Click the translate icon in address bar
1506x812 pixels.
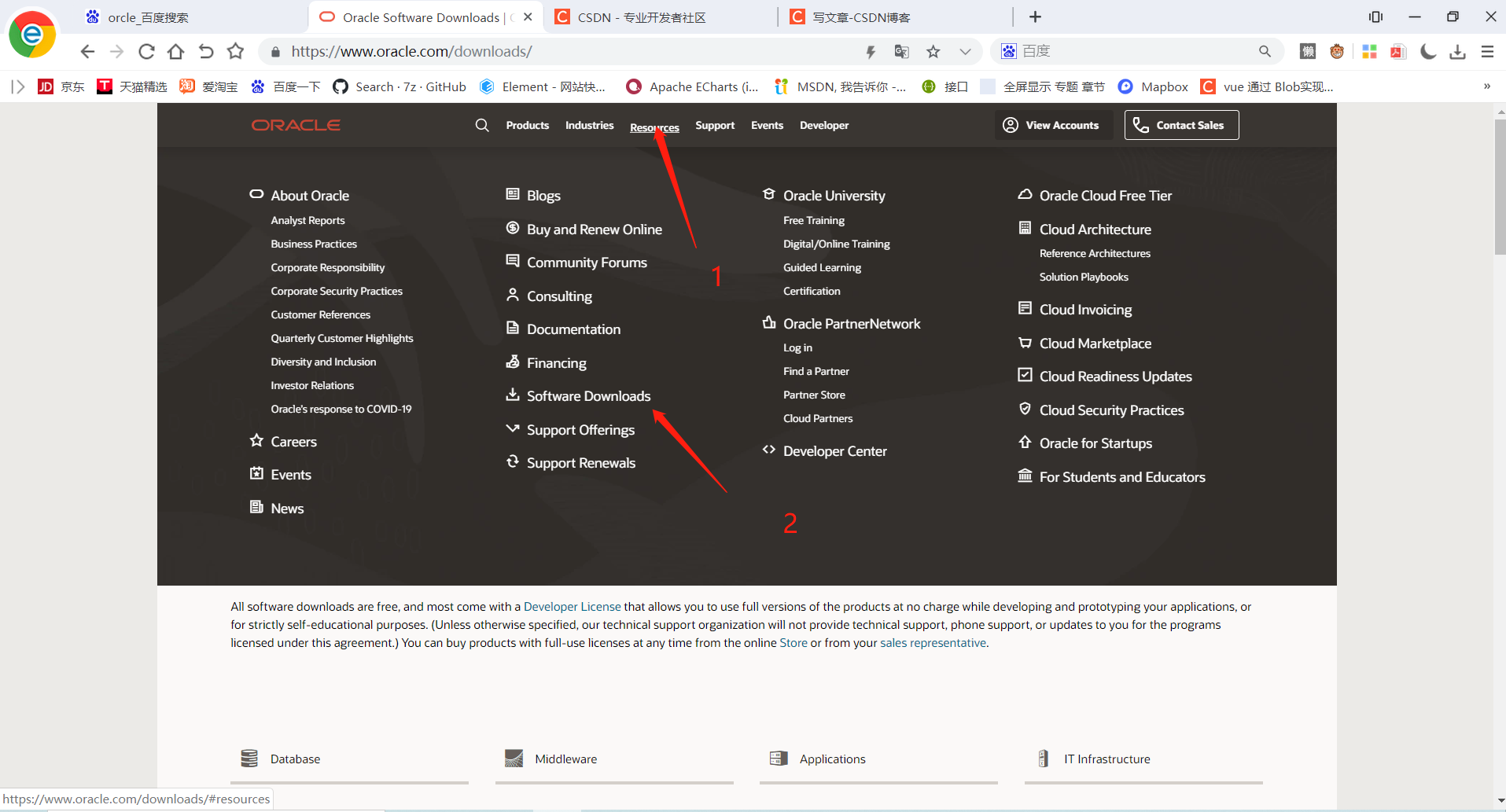(902, 51)
